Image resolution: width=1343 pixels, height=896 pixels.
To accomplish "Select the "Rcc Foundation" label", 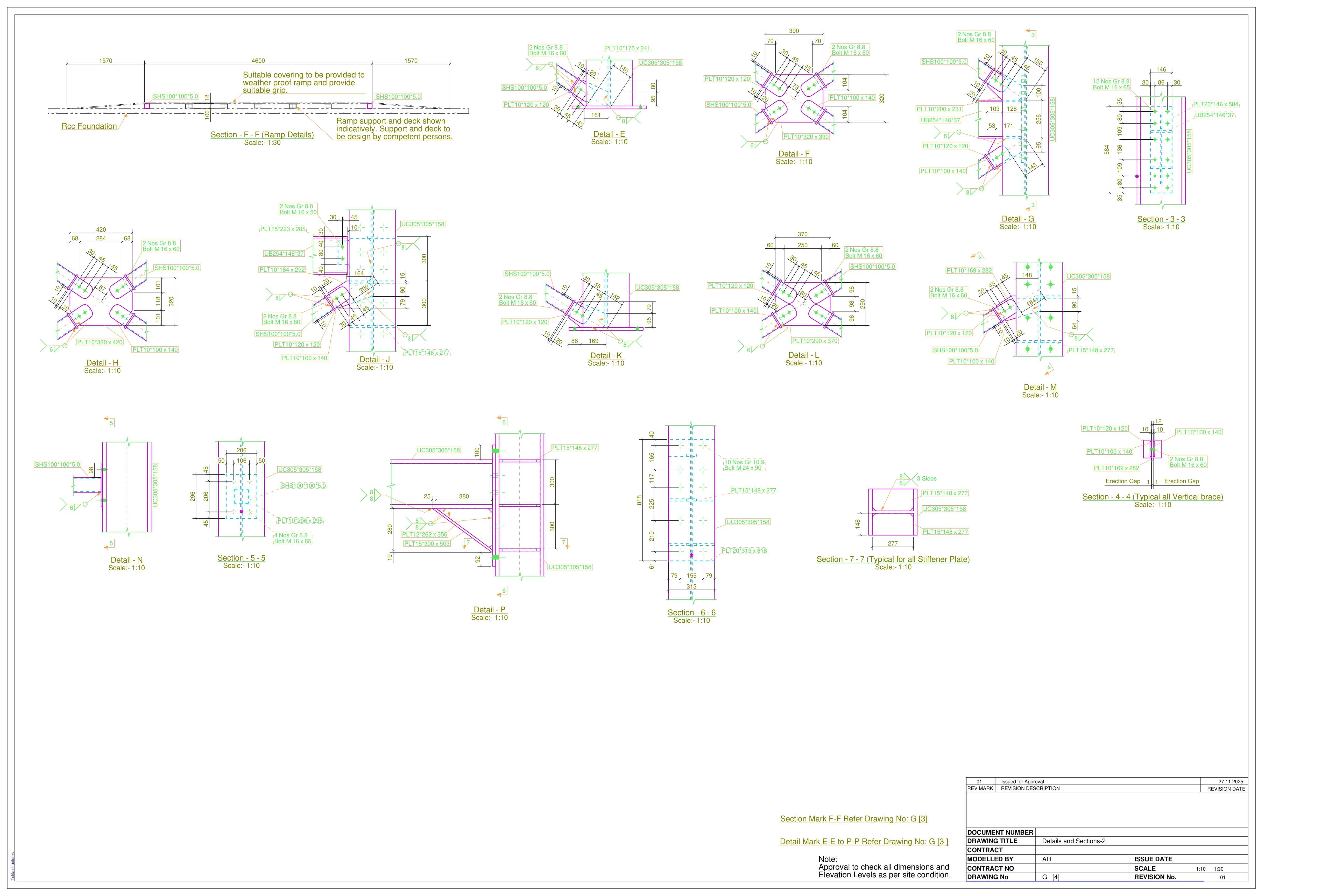I will [89, 126].
